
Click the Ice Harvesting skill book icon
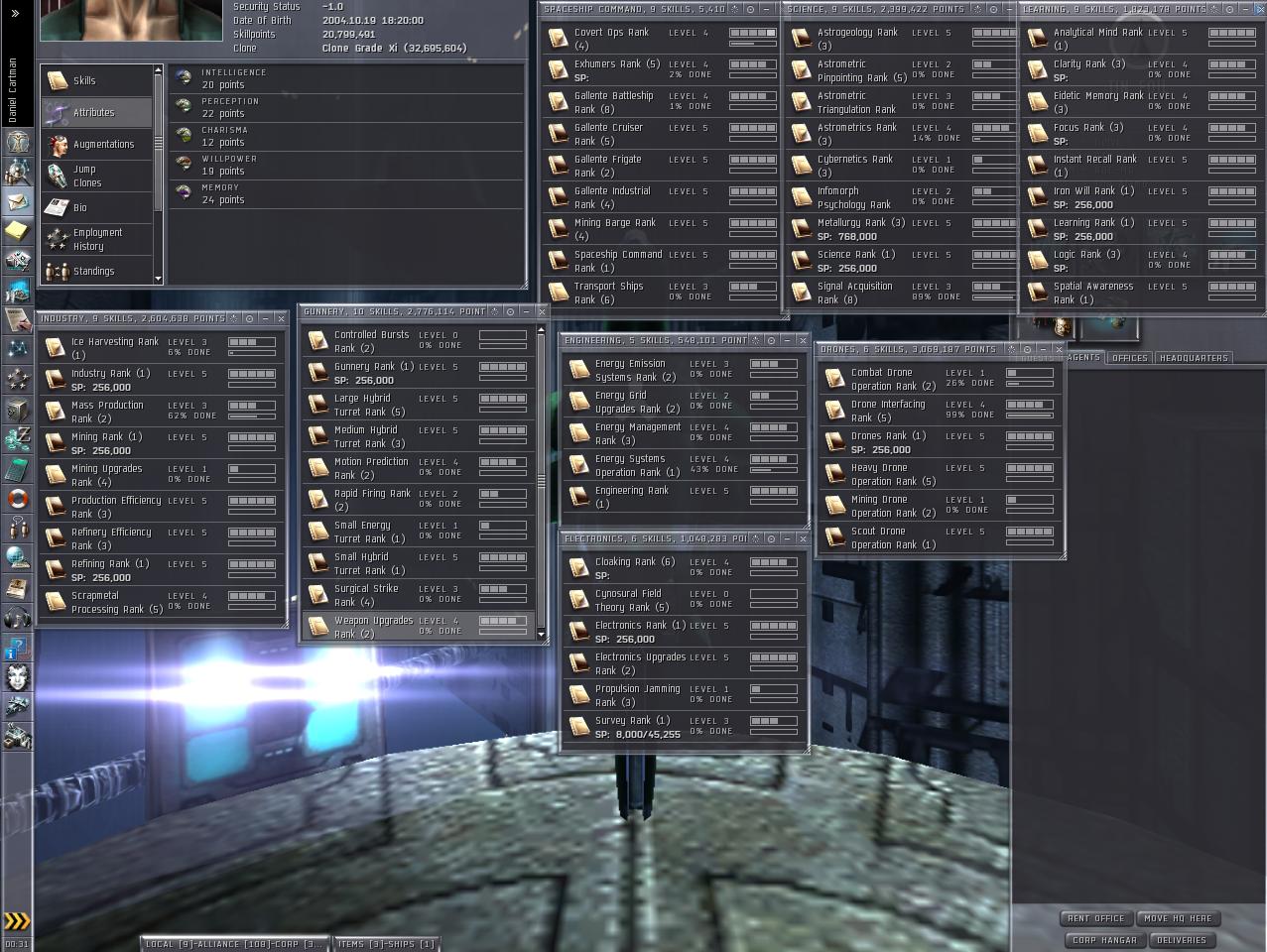click(x=55, y=348)
